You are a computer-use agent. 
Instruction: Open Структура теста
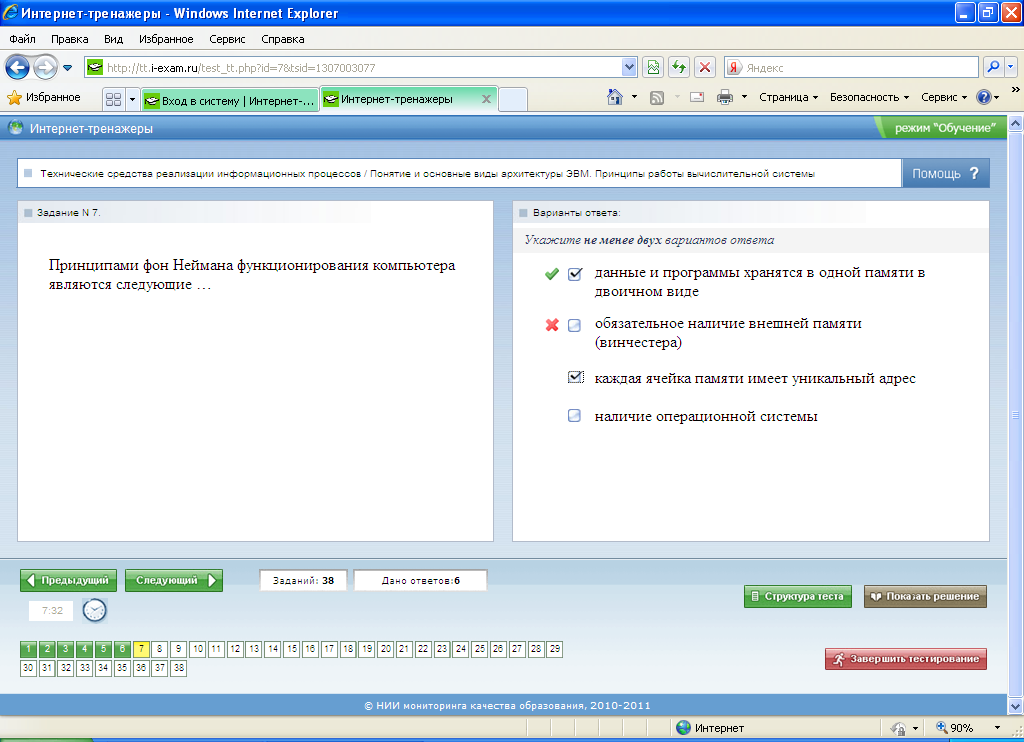(797, 596)
